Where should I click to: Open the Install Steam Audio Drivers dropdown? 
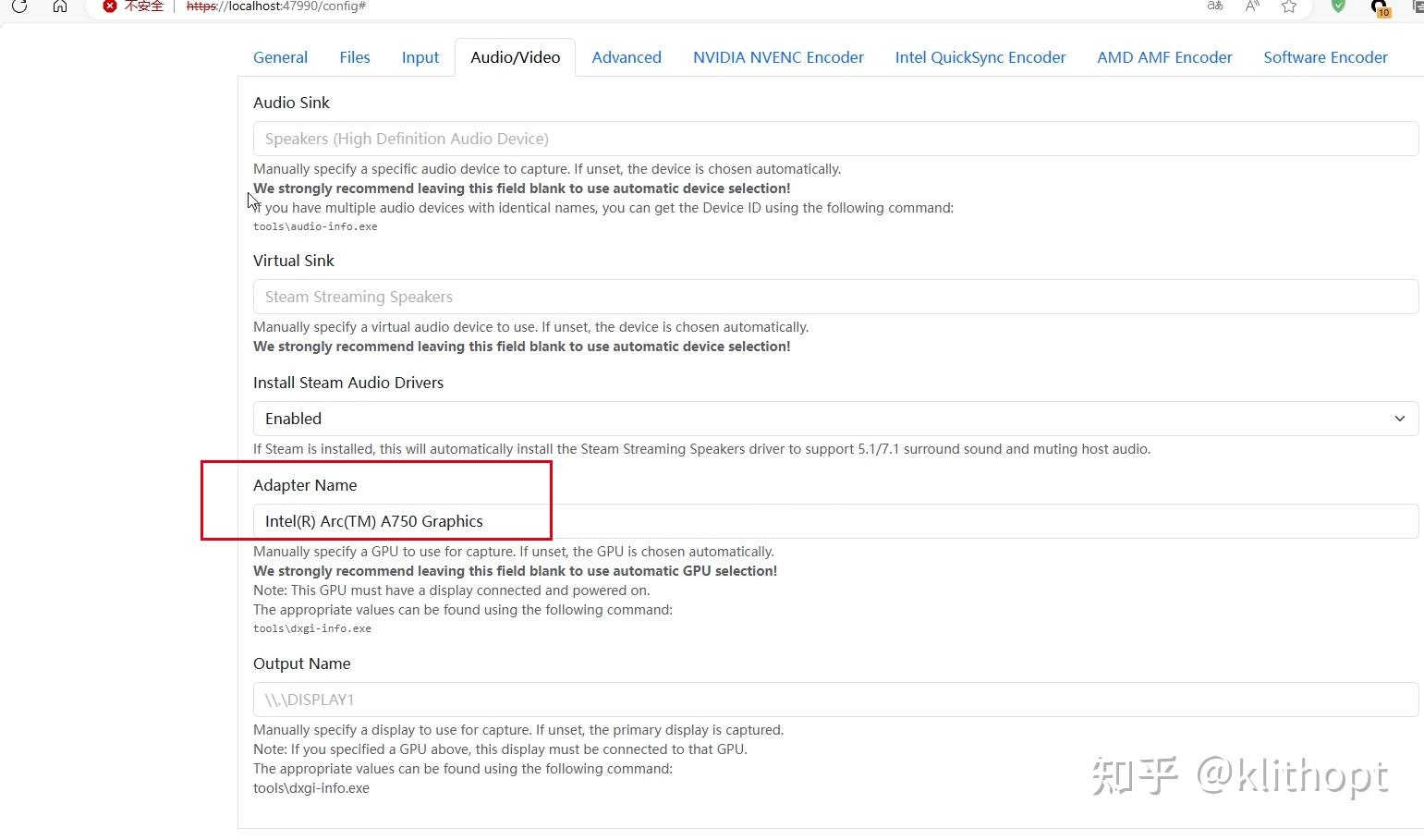(x=835, y=419)
